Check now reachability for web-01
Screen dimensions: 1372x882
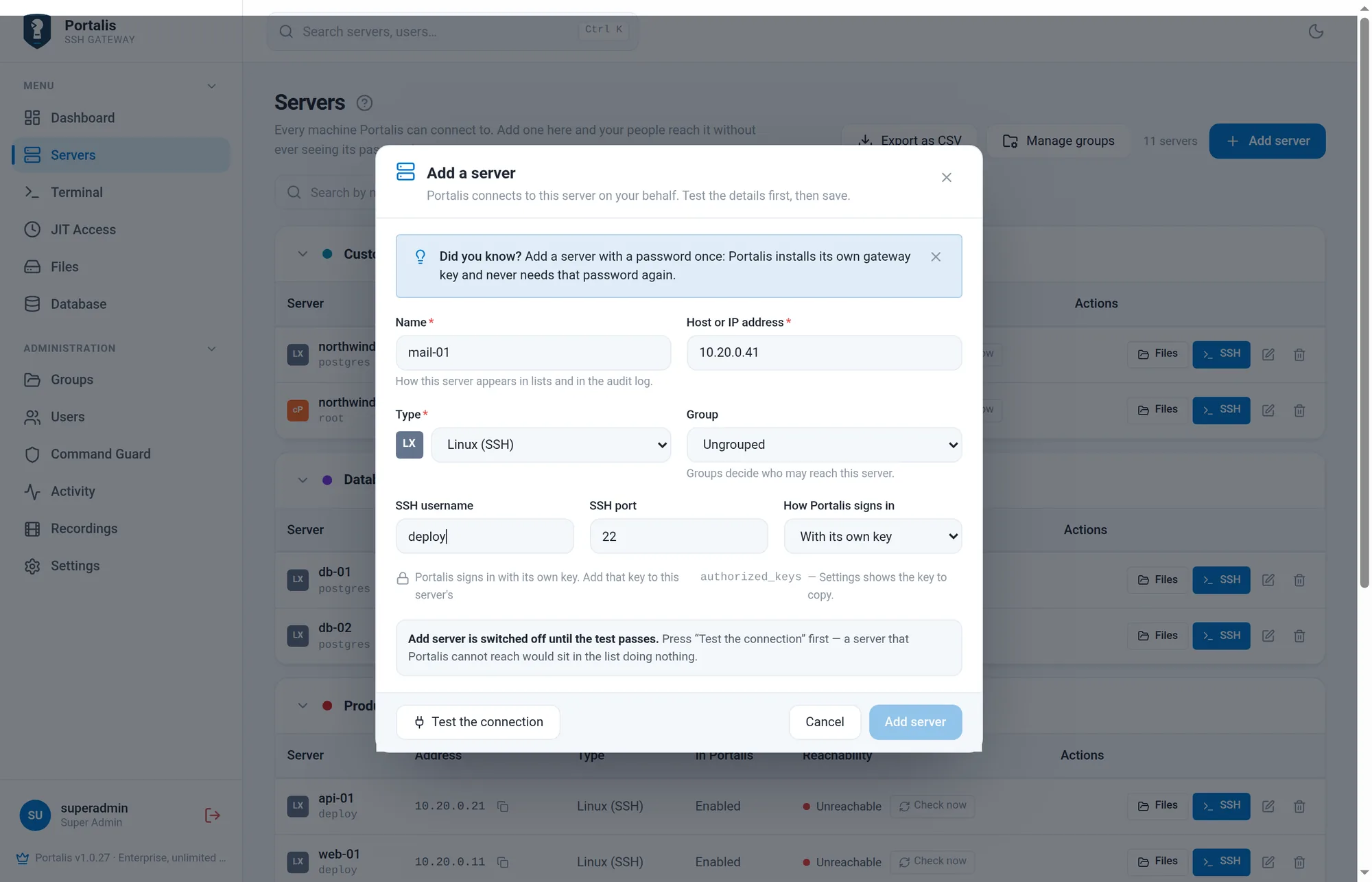point(932,861)
